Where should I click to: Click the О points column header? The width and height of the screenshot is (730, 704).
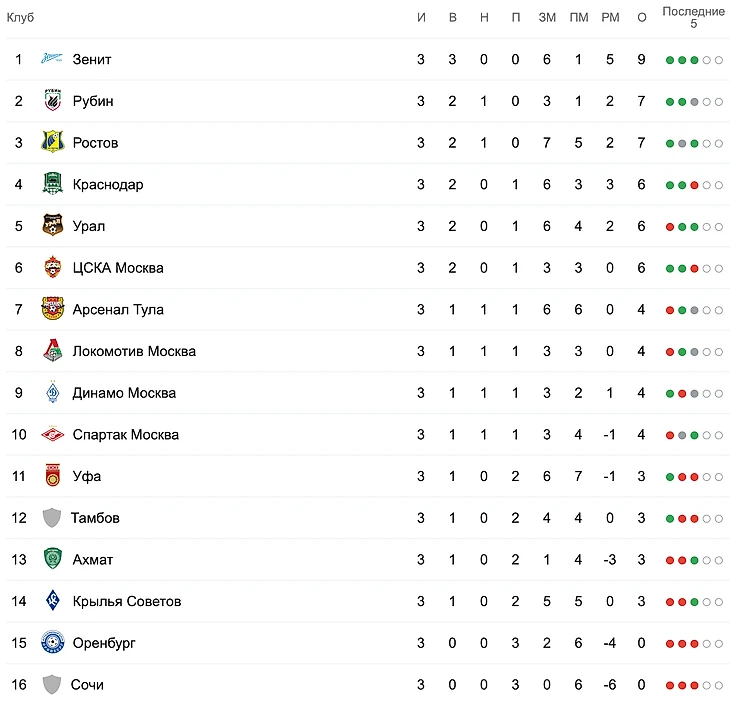click(x=641, y=18)
